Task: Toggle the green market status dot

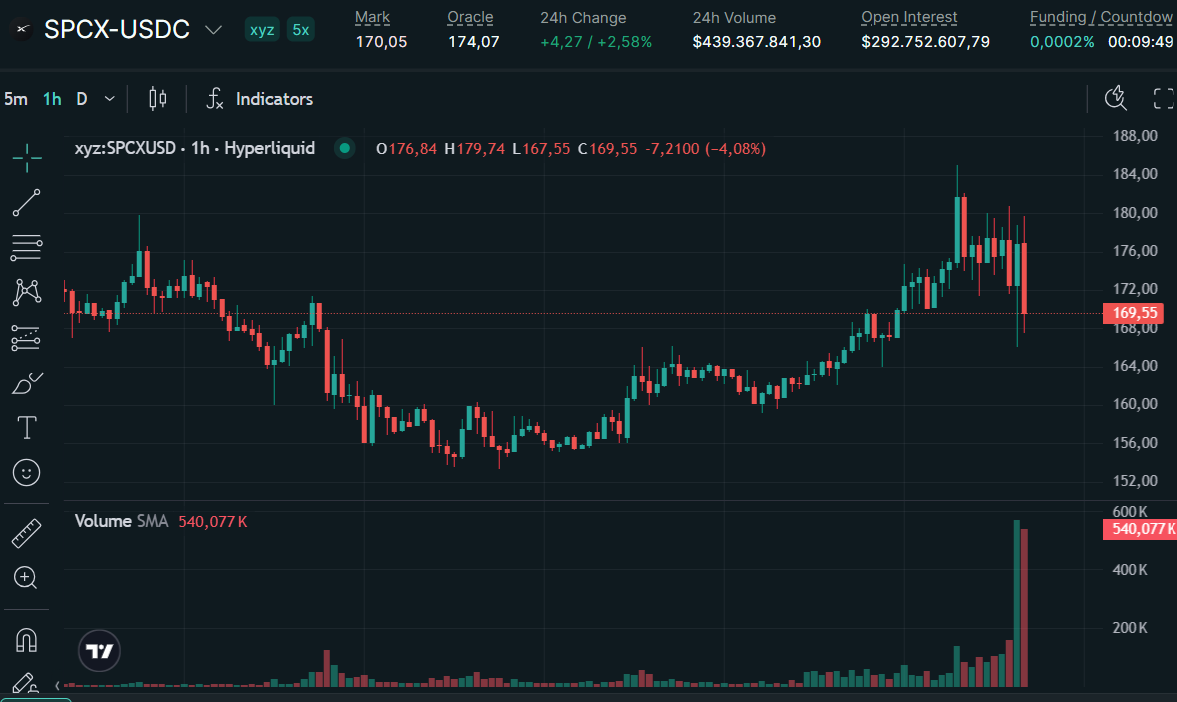Action: (345, 148)
